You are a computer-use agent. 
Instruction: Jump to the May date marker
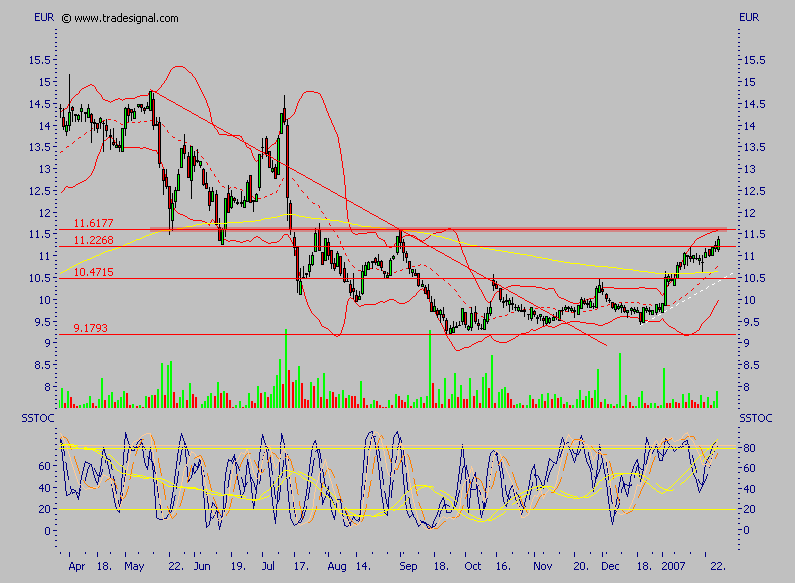tap(134, 564)
